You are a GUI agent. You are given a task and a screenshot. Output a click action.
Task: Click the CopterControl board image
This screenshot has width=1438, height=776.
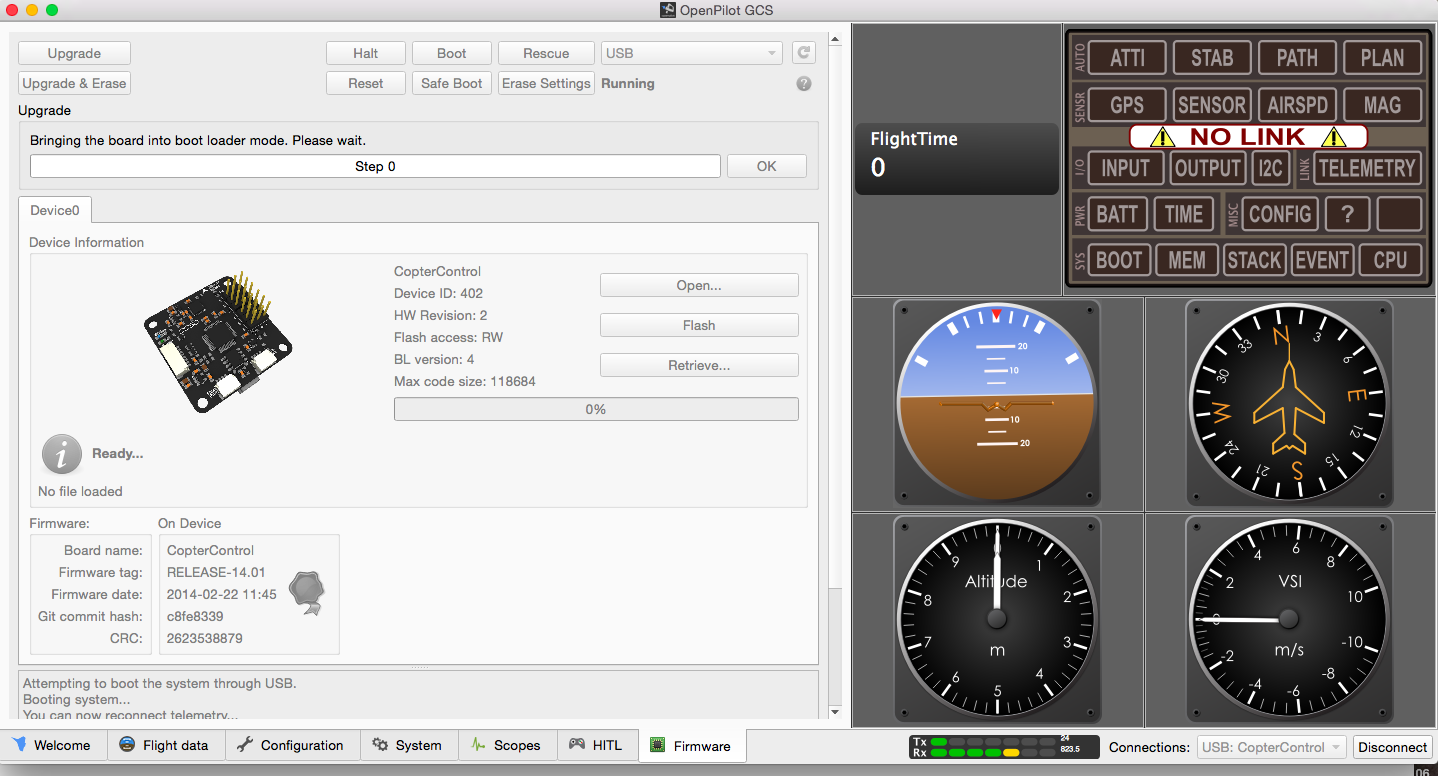[217, 344]
